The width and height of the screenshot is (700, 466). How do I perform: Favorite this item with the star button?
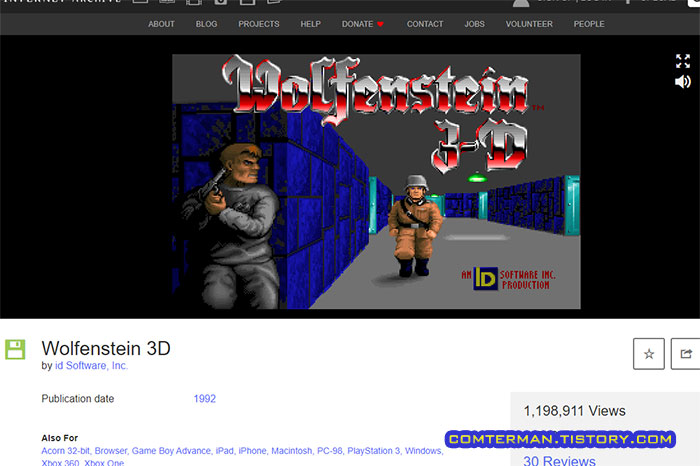coord(649,354)
